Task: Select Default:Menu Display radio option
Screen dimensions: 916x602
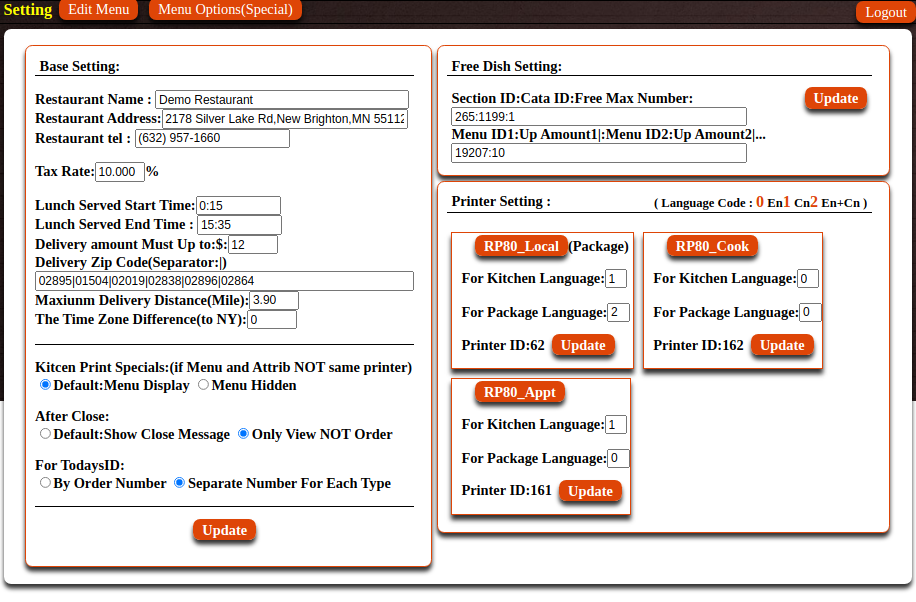Action: tap(45, 385)
